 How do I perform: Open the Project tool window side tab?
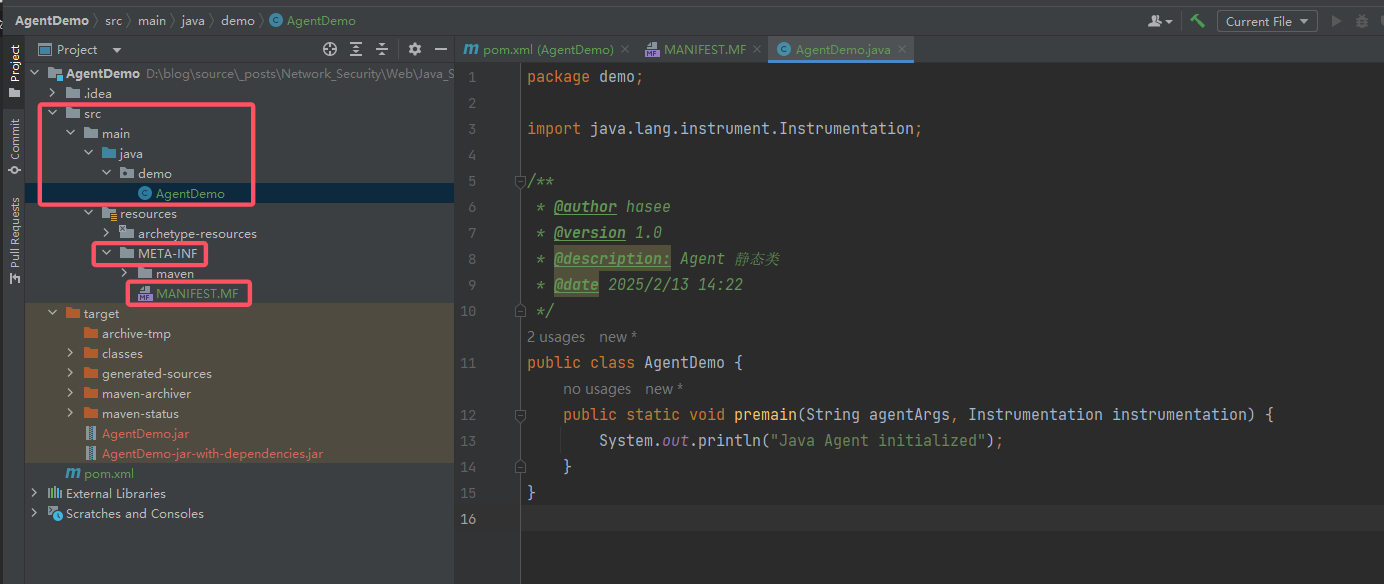pyautogui.click(x=13, y=70)
